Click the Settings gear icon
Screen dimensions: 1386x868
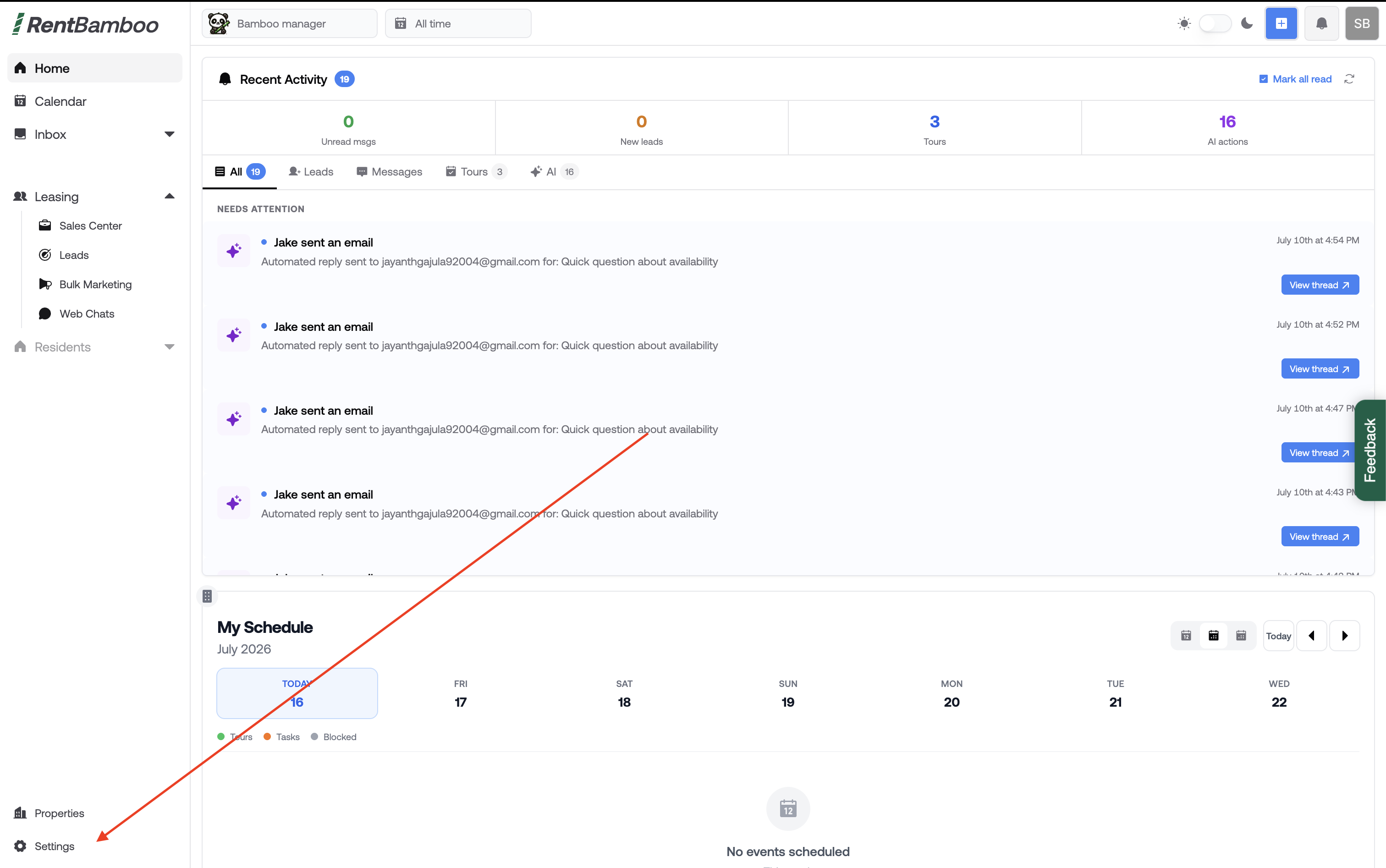tap(20, 846)
